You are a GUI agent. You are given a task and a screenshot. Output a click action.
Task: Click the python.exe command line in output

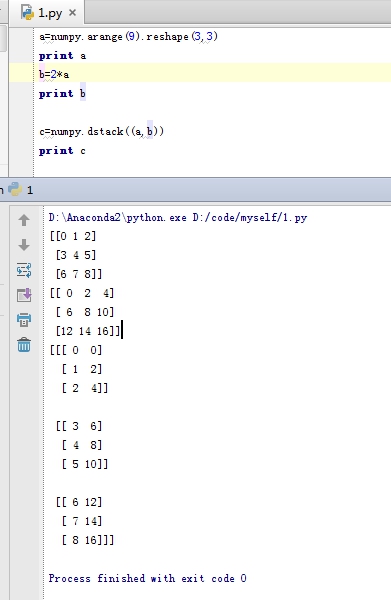178,218
